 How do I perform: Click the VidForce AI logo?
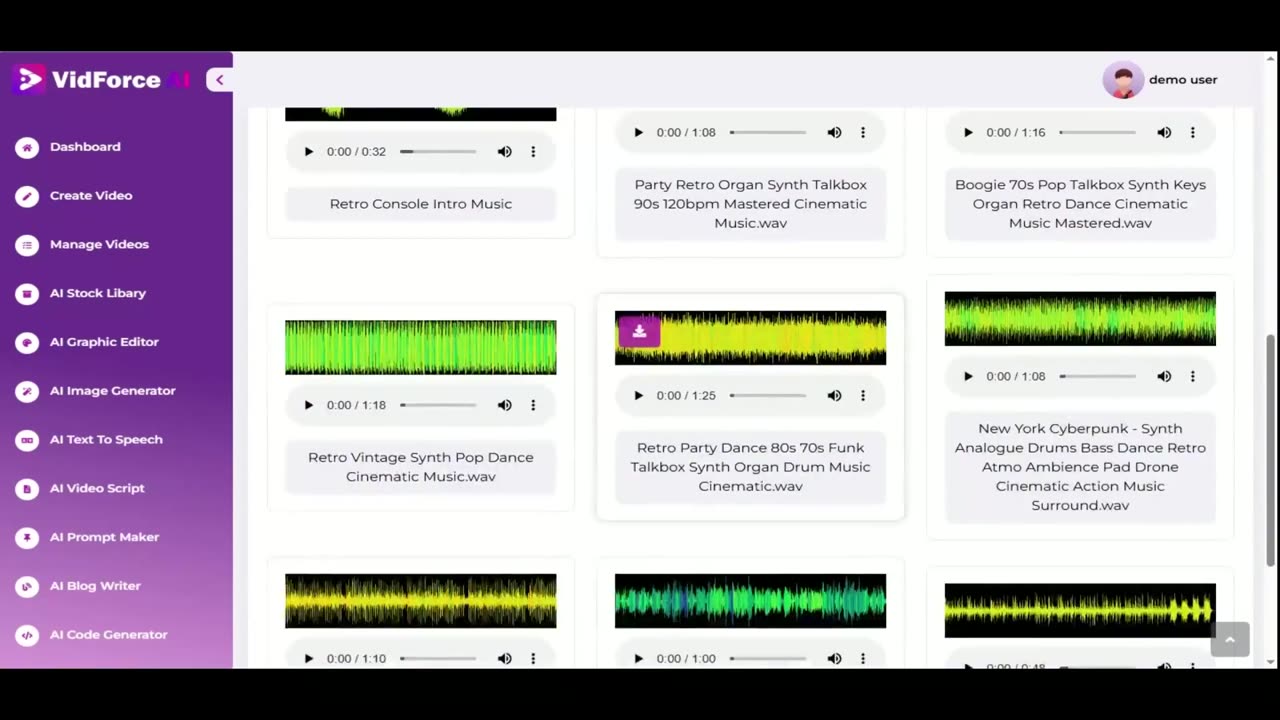point(102,80)
